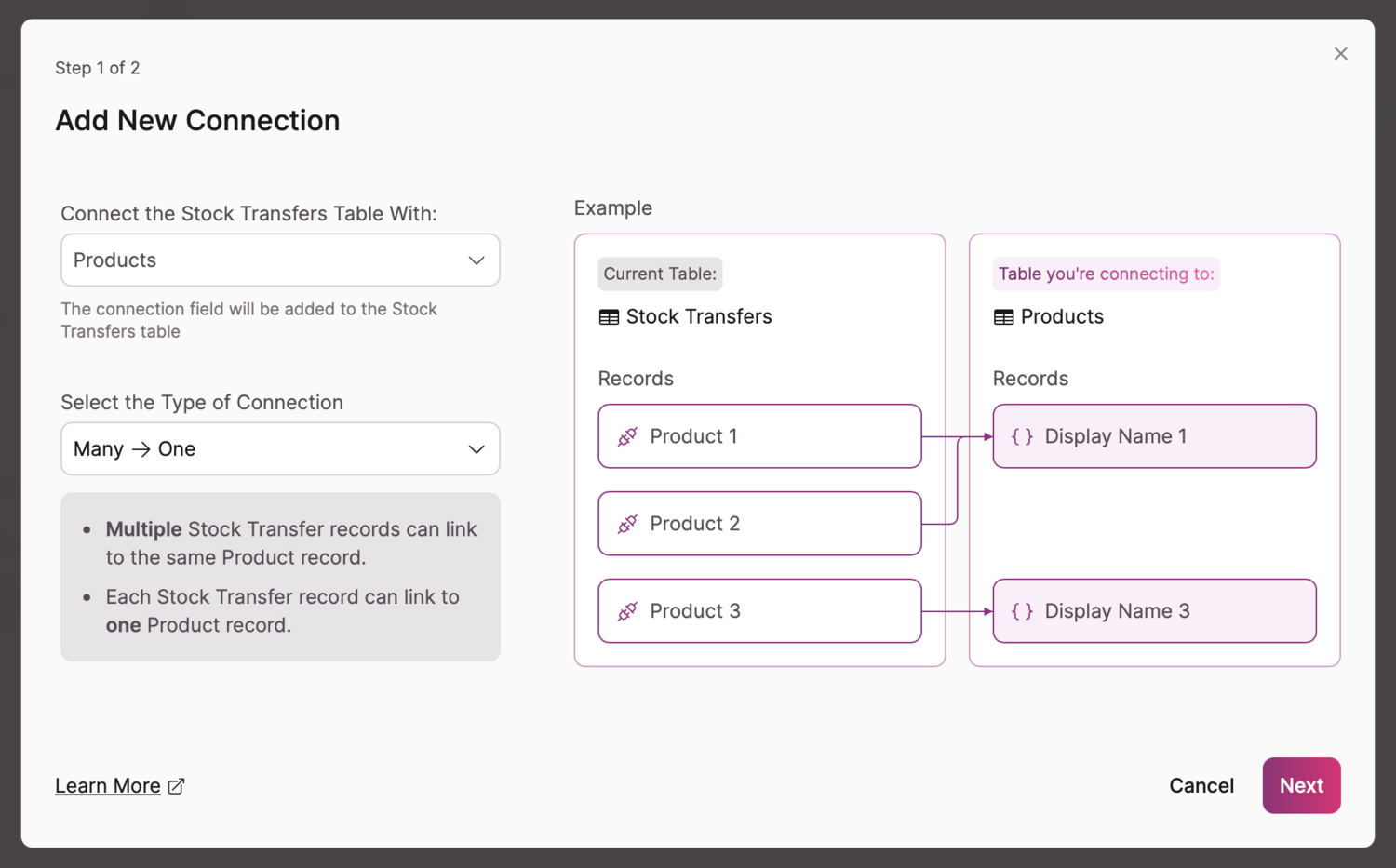Click the Table you're connecting to badge
The height and width of the screenshot is (868, 1396).
[x=1106, y=274]
